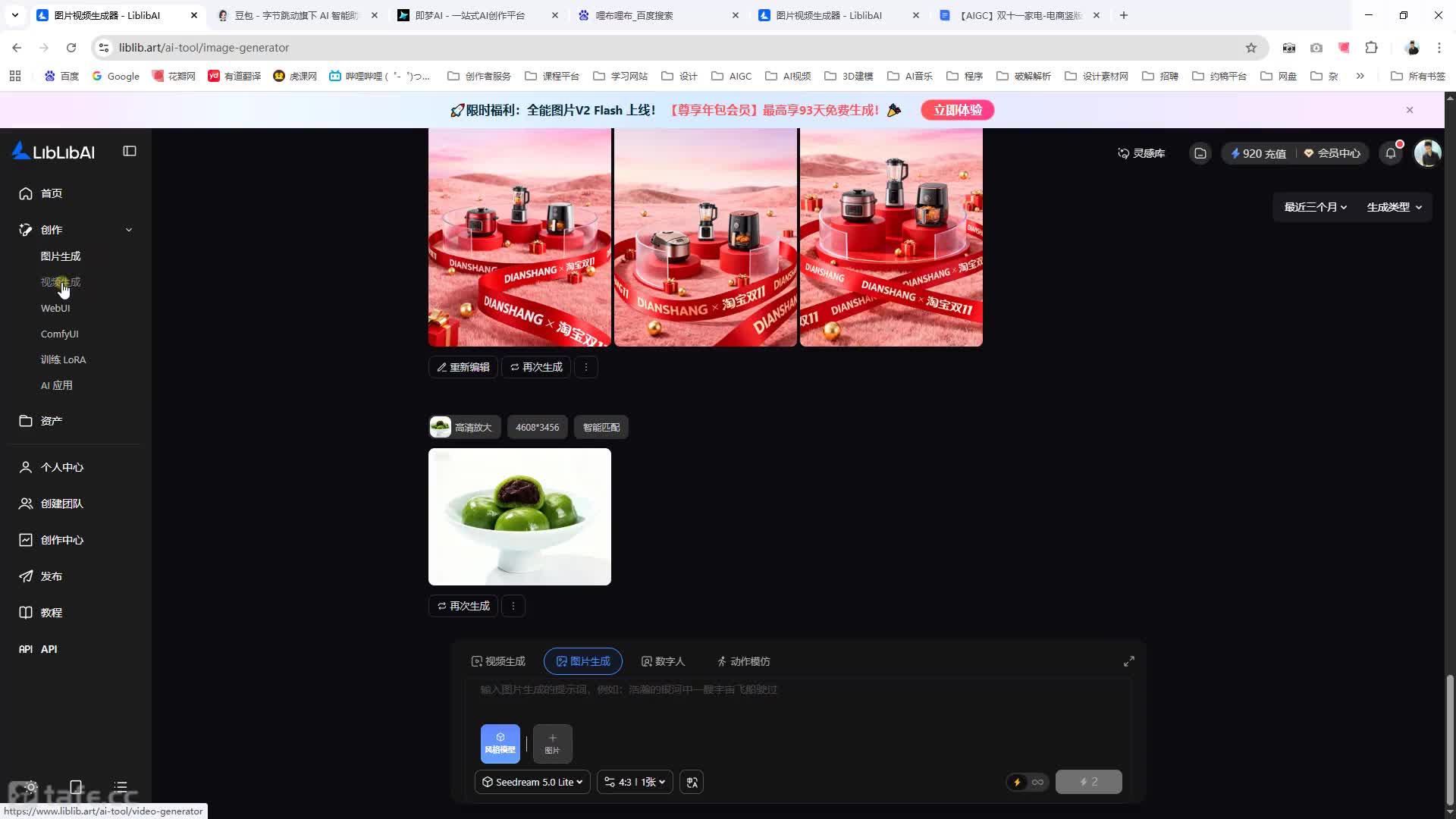Open the 4:3 | 1张 ratio dropdown
The height and width of the screenshot is (819, 1456).
coord(635,782)
